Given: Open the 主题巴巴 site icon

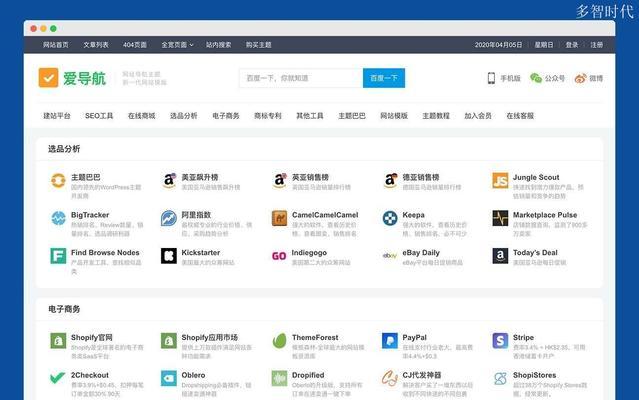Looking at the screenshot, I should point(58,180).
